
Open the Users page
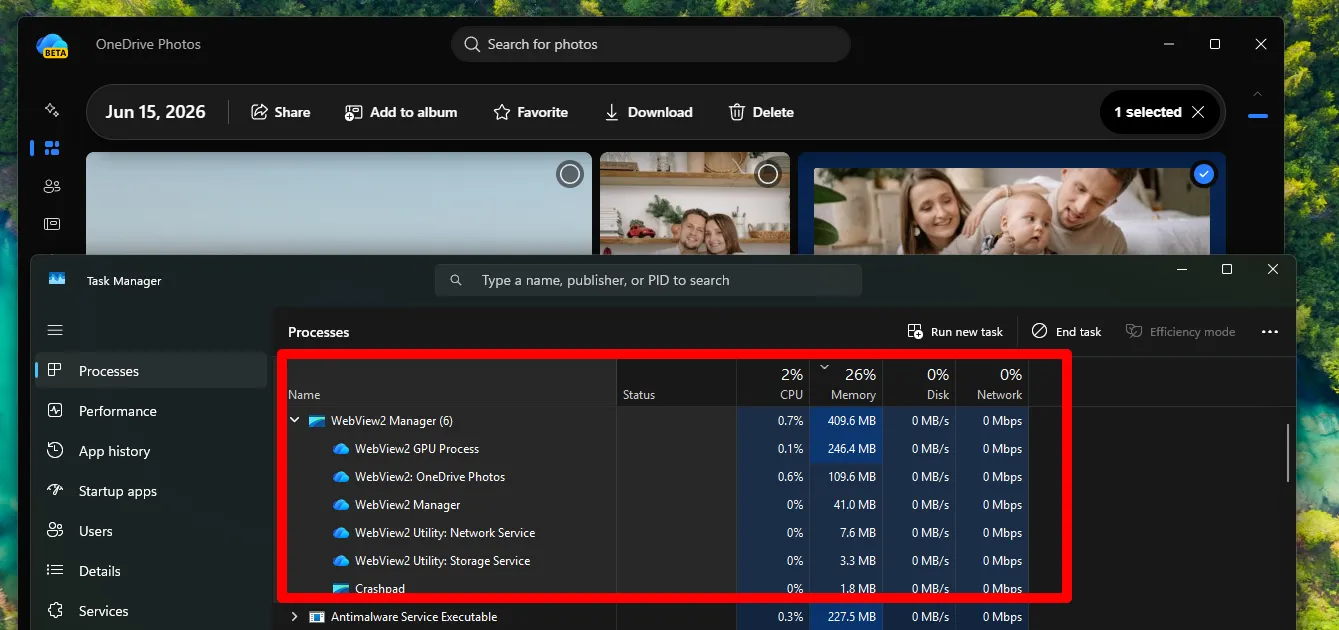152,531
